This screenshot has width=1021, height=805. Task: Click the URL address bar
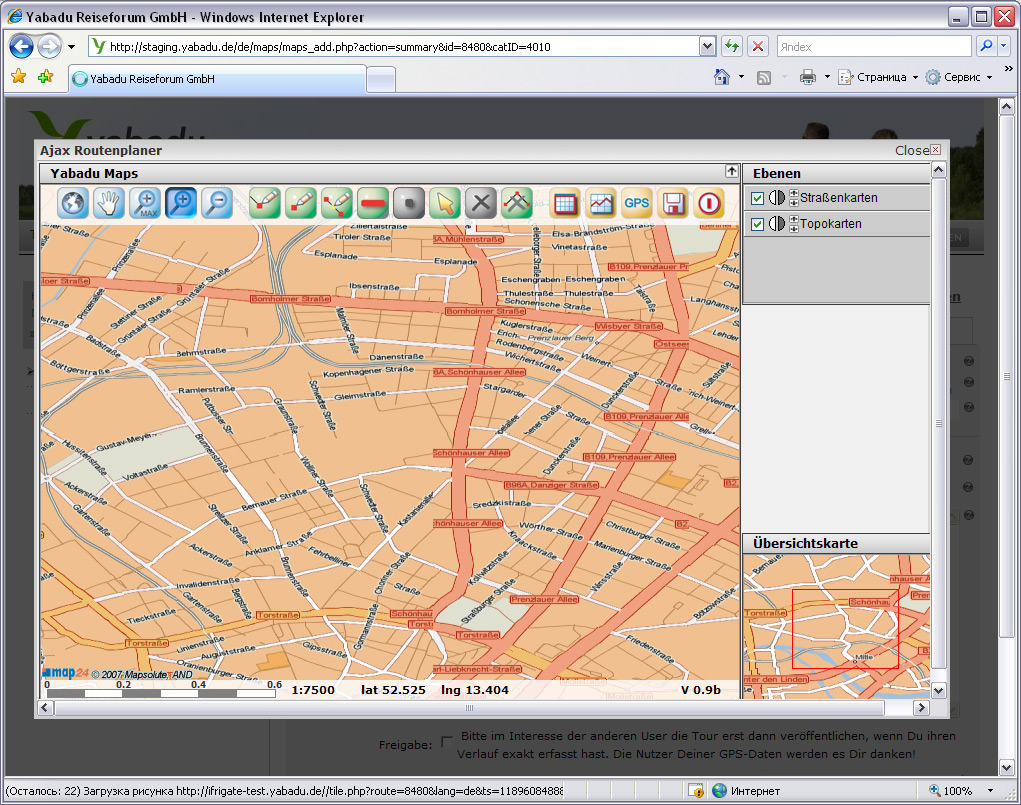click(x=394, y=46)
